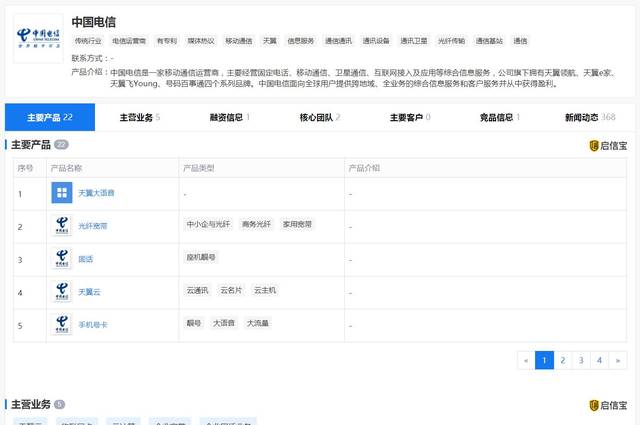The height and width of the screenshot is (425, 640).
Task: Click the 产品类型 column header
Action: coord(199,168)
